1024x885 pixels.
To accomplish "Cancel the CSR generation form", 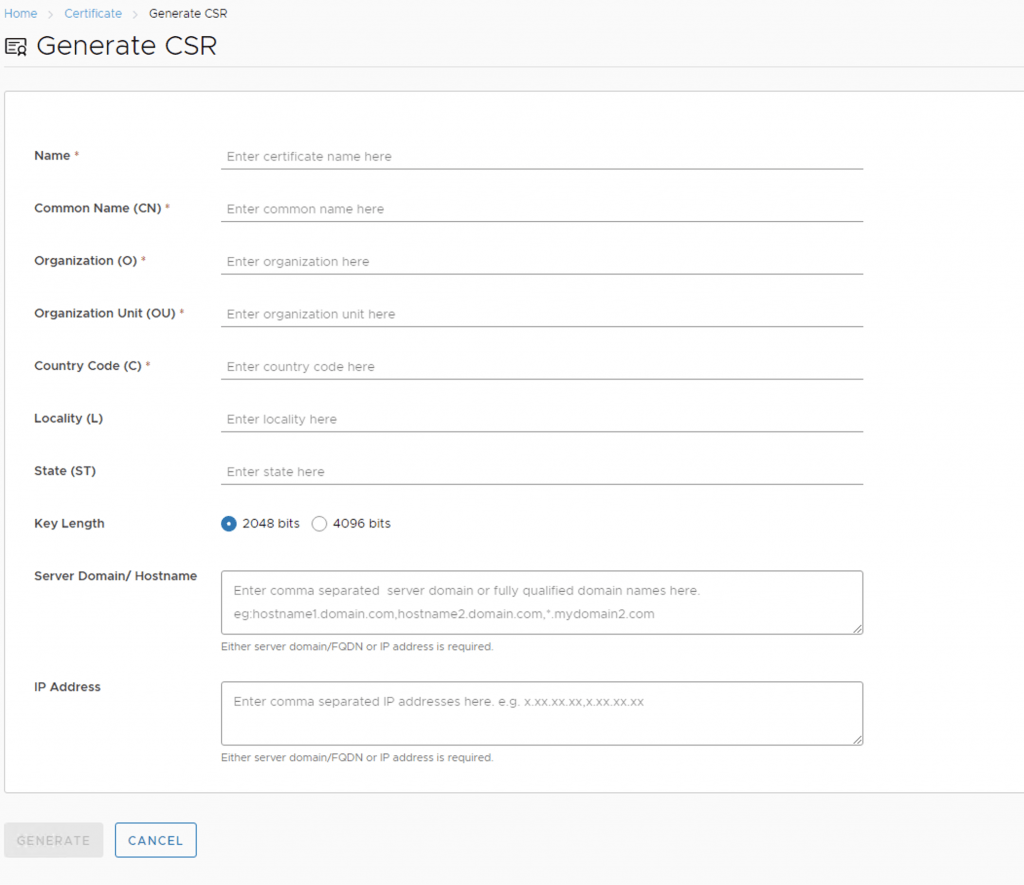I will point(155,840).
